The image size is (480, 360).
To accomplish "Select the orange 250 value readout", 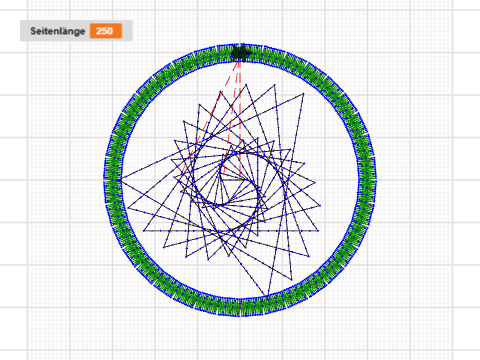I will click(106, 31).
